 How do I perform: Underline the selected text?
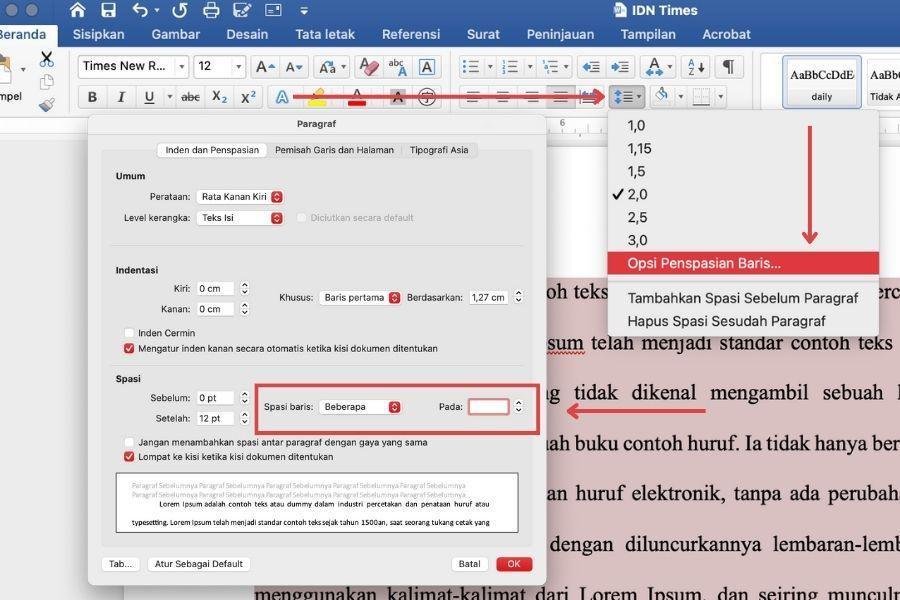click(149, 97)
